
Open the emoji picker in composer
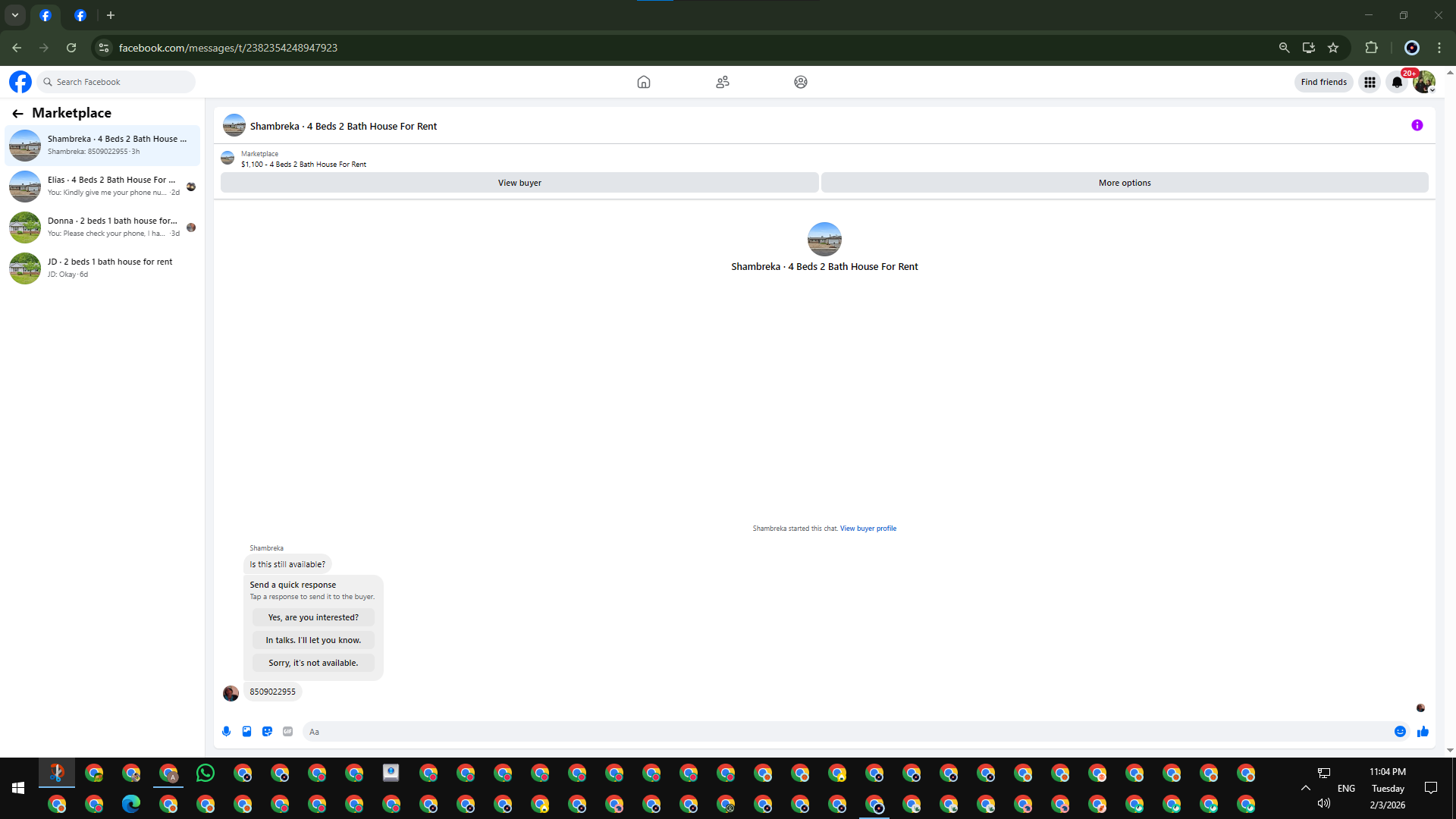(x=1400, y=732)
